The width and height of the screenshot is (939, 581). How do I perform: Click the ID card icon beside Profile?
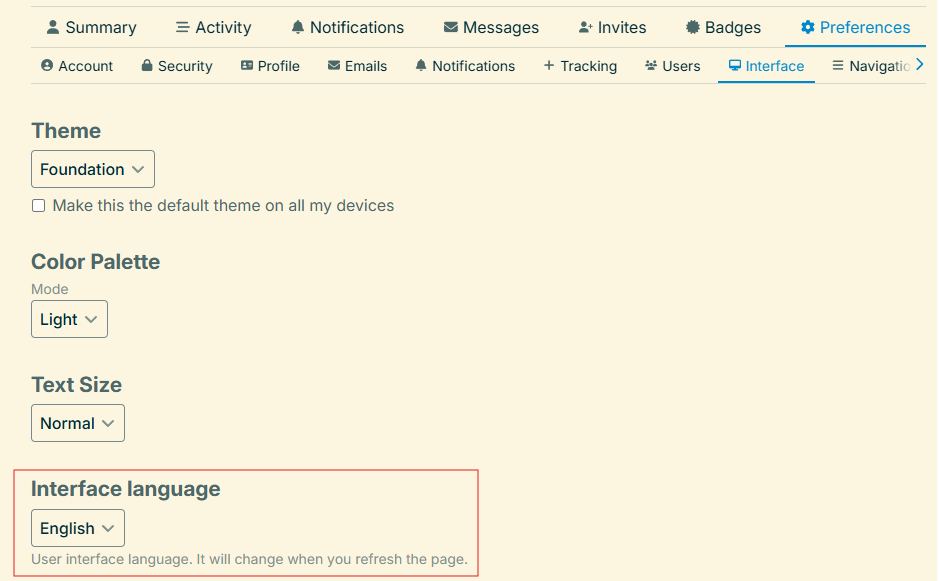[x=247, y=65]
